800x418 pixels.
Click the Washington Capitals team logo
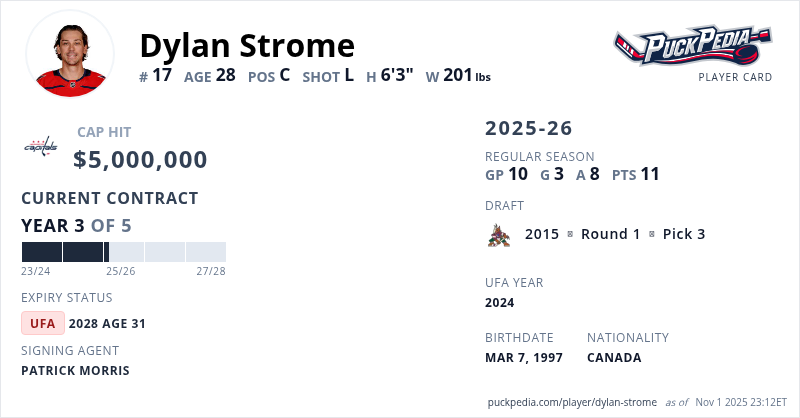point(41,149)
